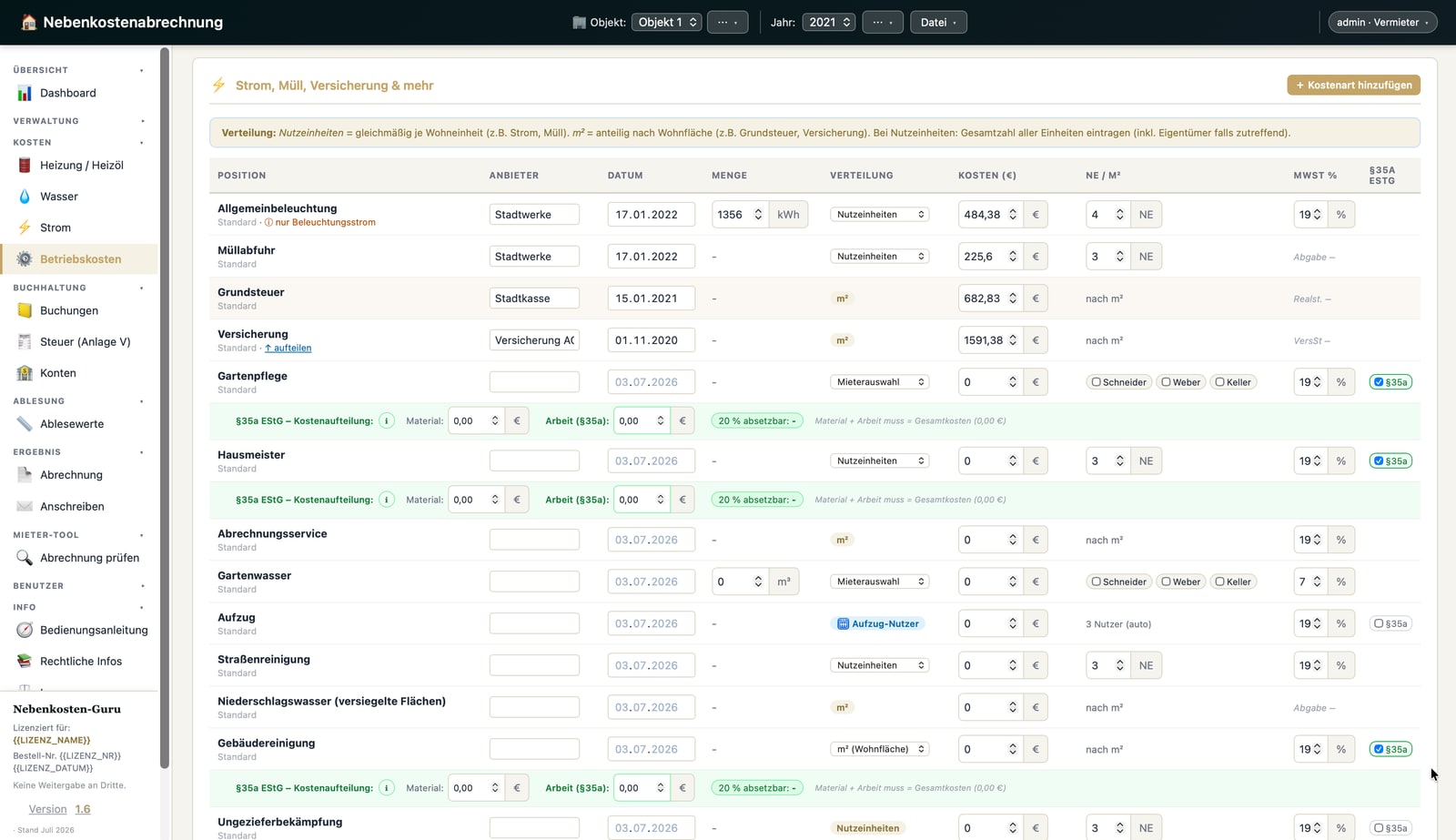Click the Objekt building icon in header
Viewport: 1456px width, 840px height.
pyautogui.click(x=579, y=22)
